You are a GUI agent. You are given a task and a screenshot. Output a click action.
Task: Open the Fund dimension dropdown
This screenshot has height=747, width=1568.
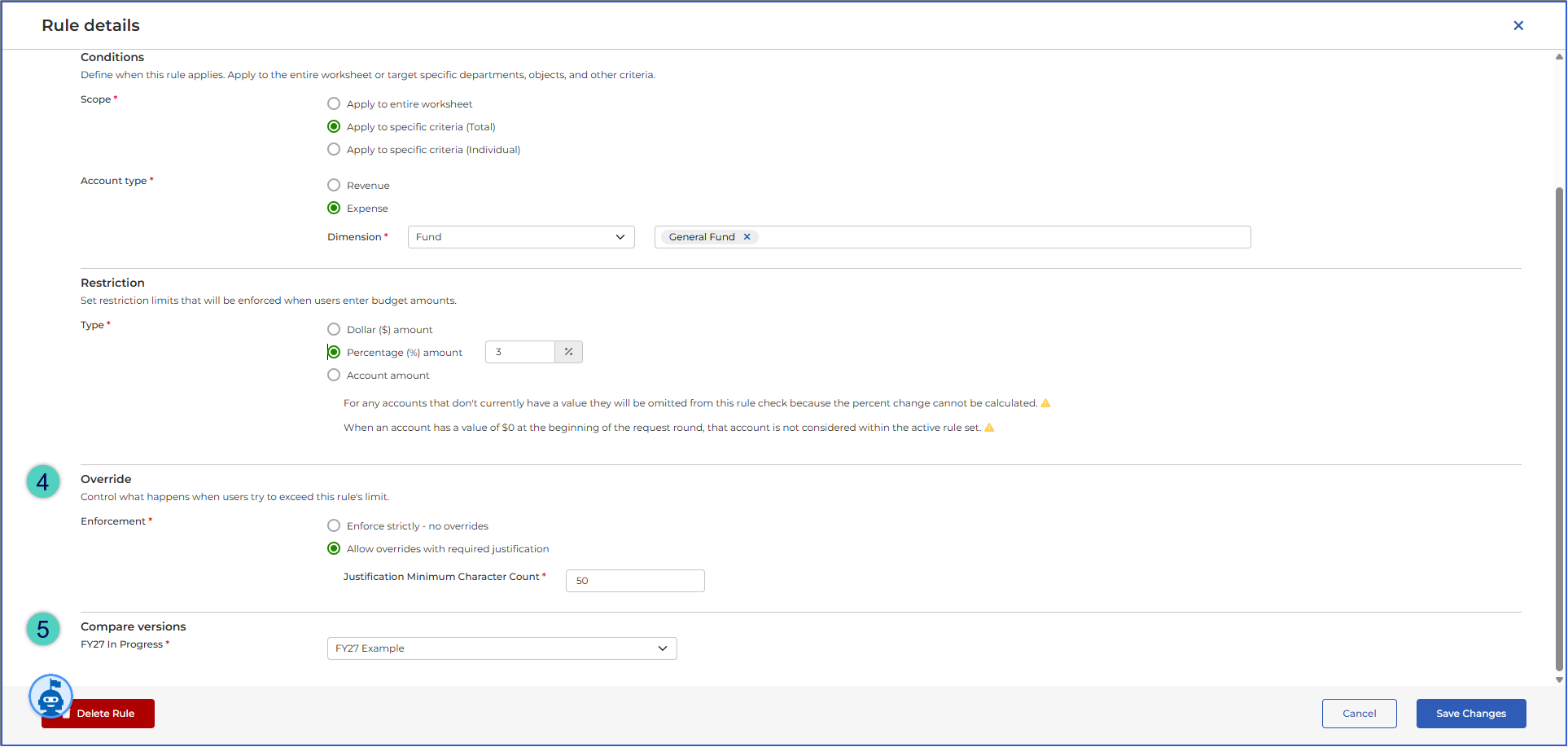click(x=521, y=237)
